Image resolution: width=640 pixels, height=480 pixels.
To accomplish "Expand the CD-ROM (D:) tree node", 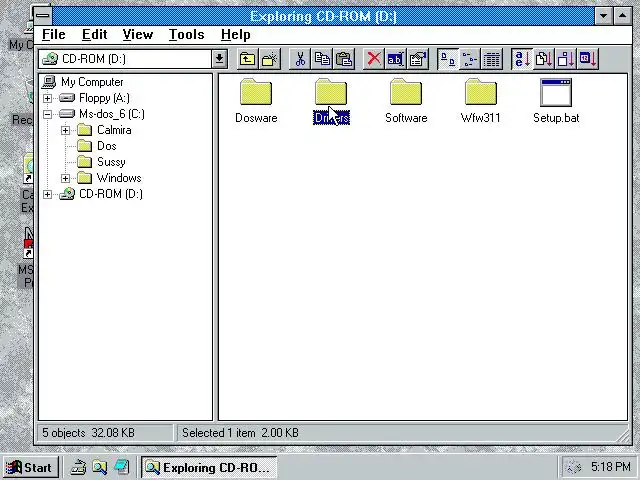I will tap(47, 194).
